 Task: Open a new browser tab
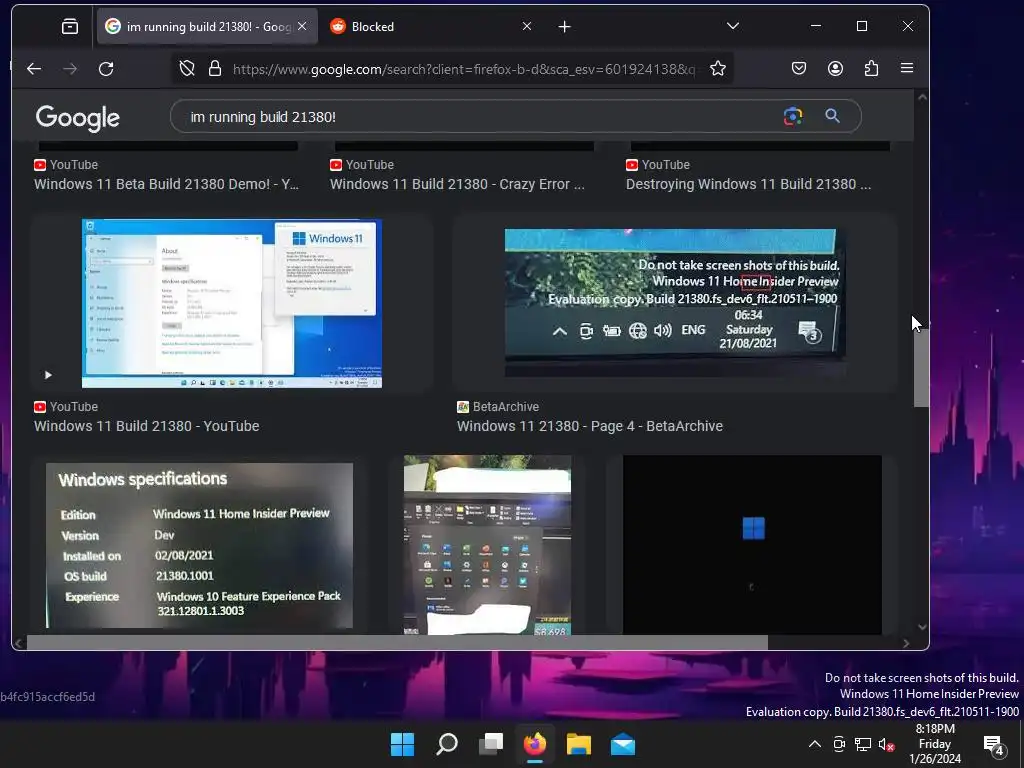click(x=564, y=26)
